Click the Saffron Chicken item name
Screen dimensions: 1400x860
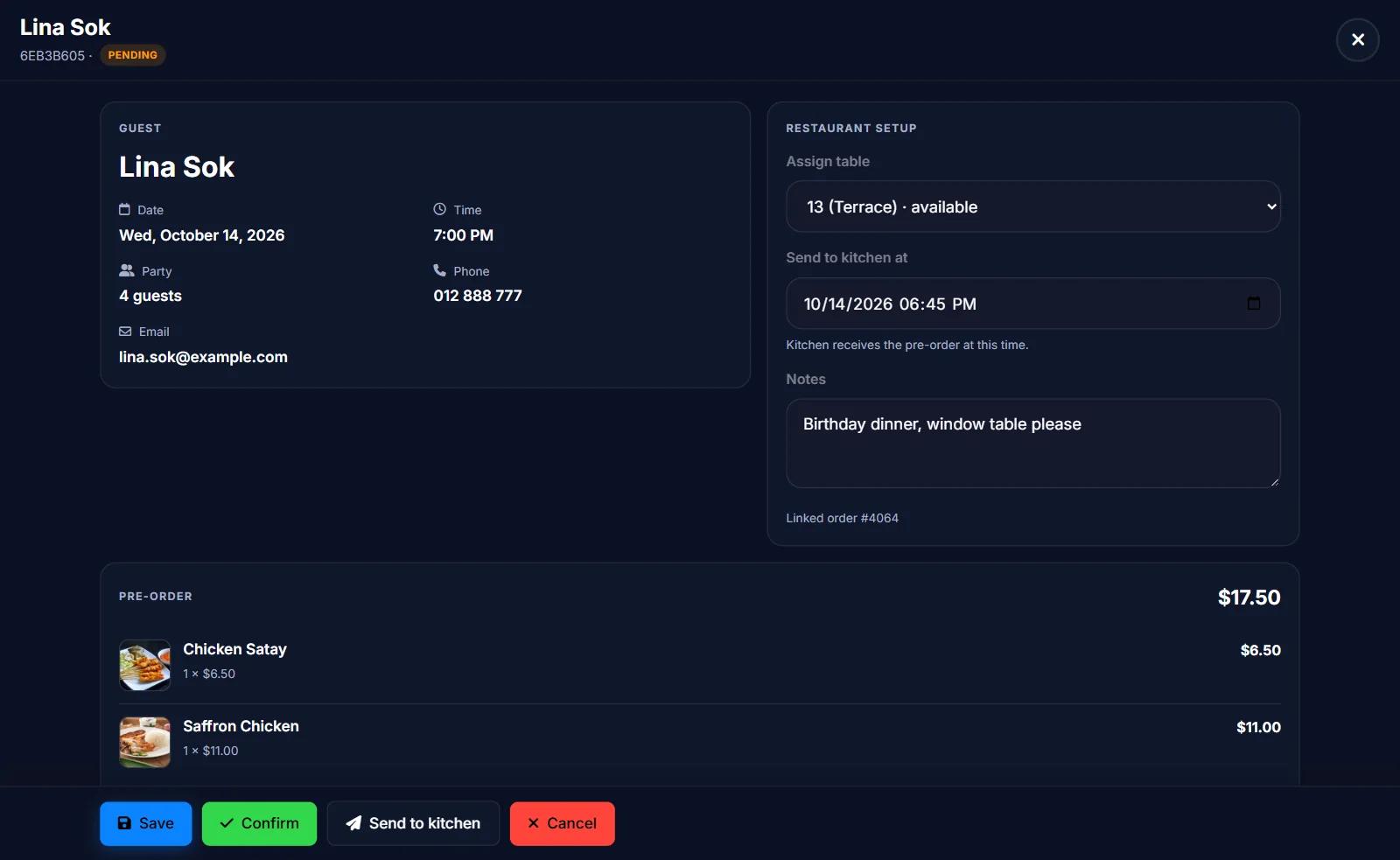241,726
